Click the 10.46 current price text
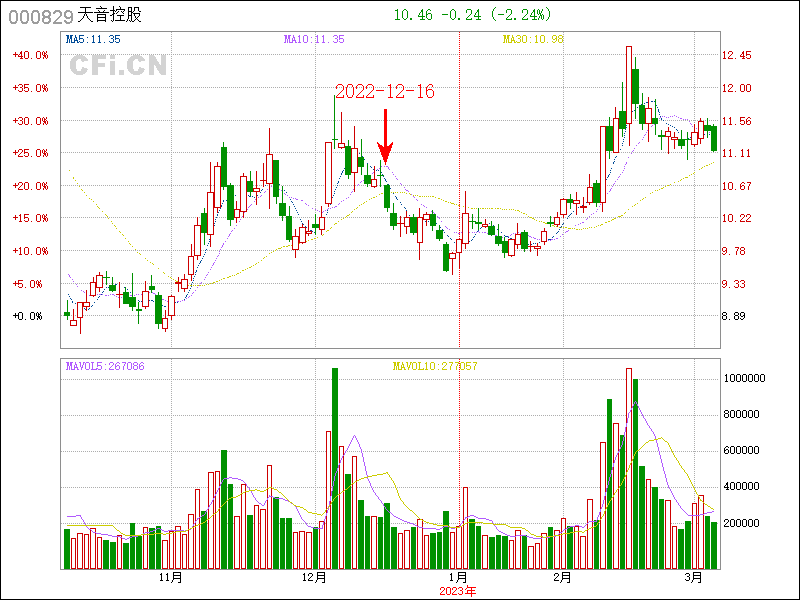The image size is (800, 600). (413, 15)
